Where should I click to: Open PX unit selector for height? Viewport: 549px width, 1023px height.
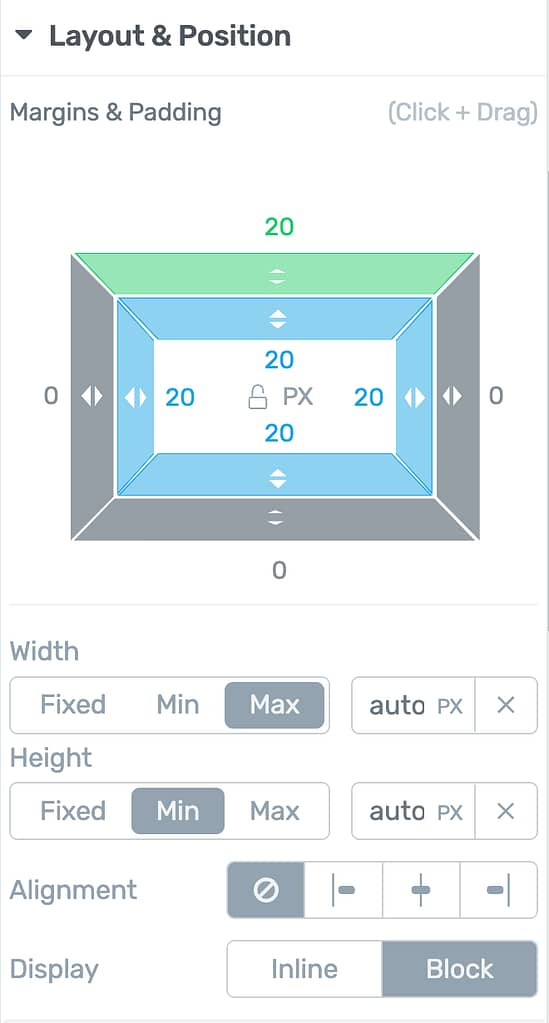(450, 812)
